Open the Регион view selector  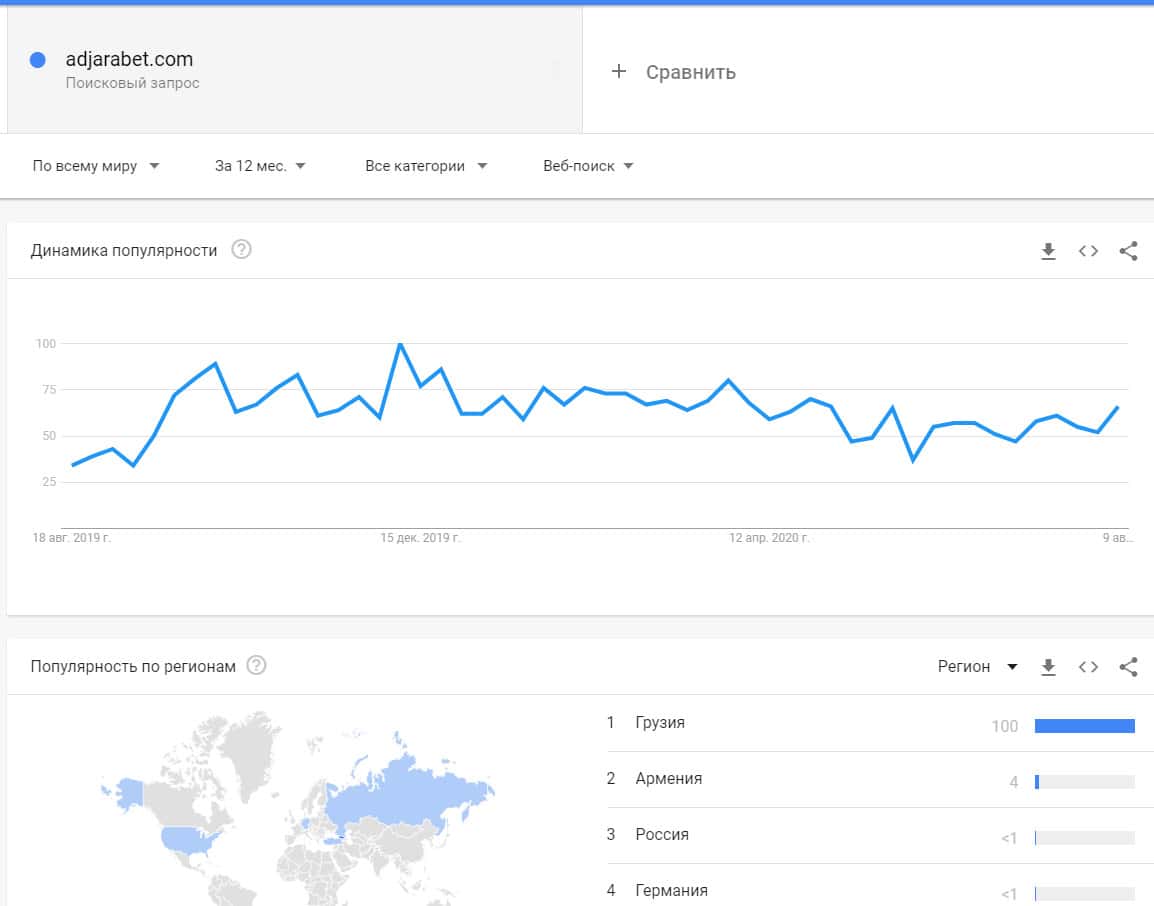click(977, 667)
